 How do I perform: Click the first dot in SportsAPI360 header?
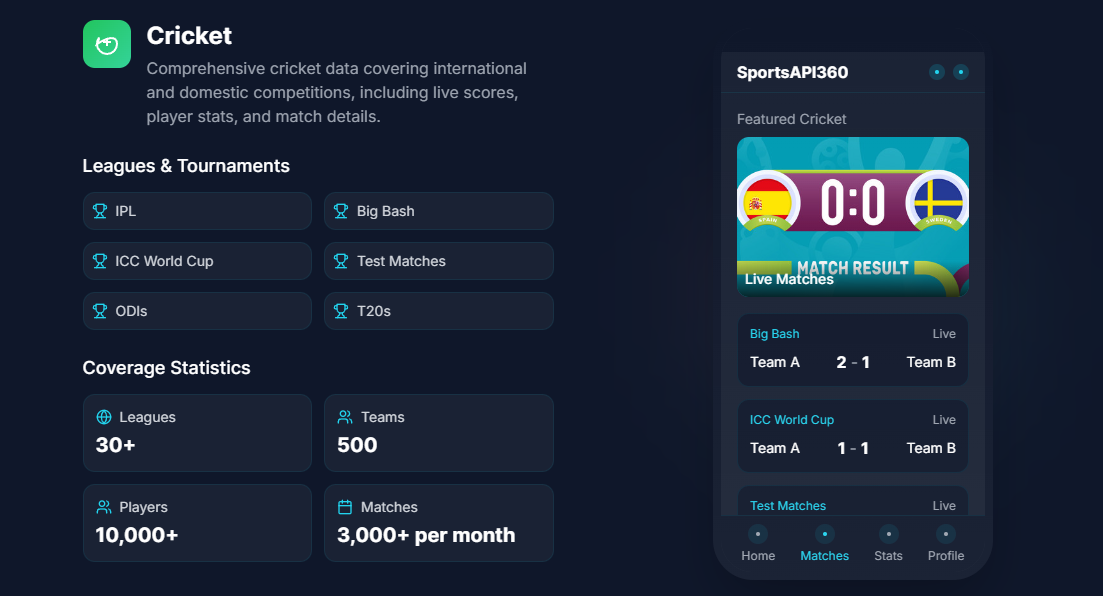937,72
